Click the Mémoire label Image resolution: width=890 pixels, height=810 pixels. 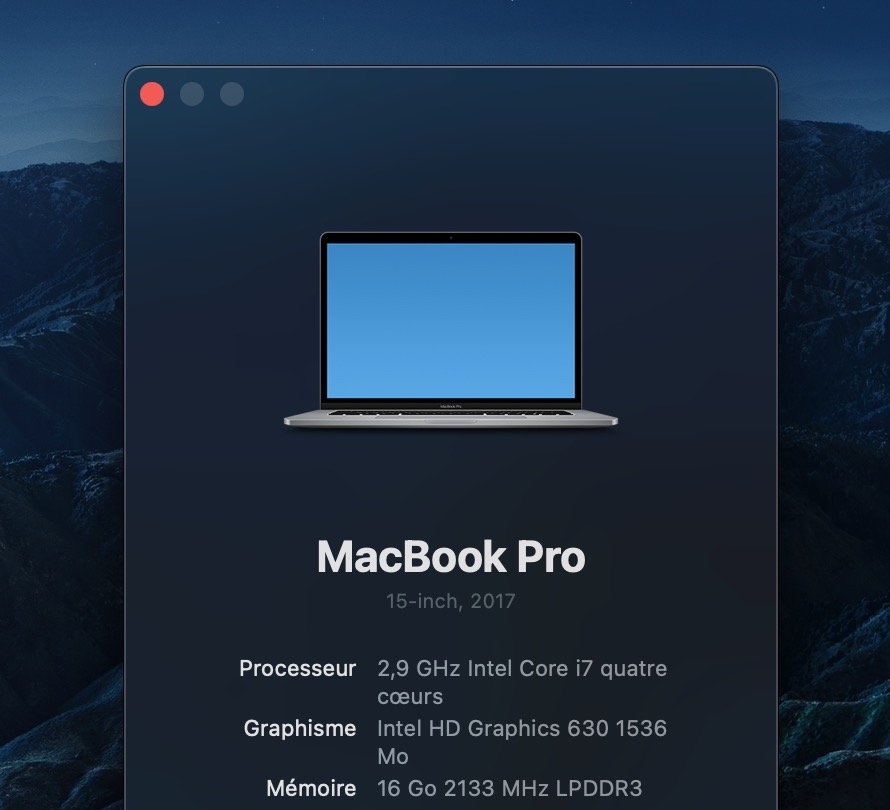click(312, 788)
